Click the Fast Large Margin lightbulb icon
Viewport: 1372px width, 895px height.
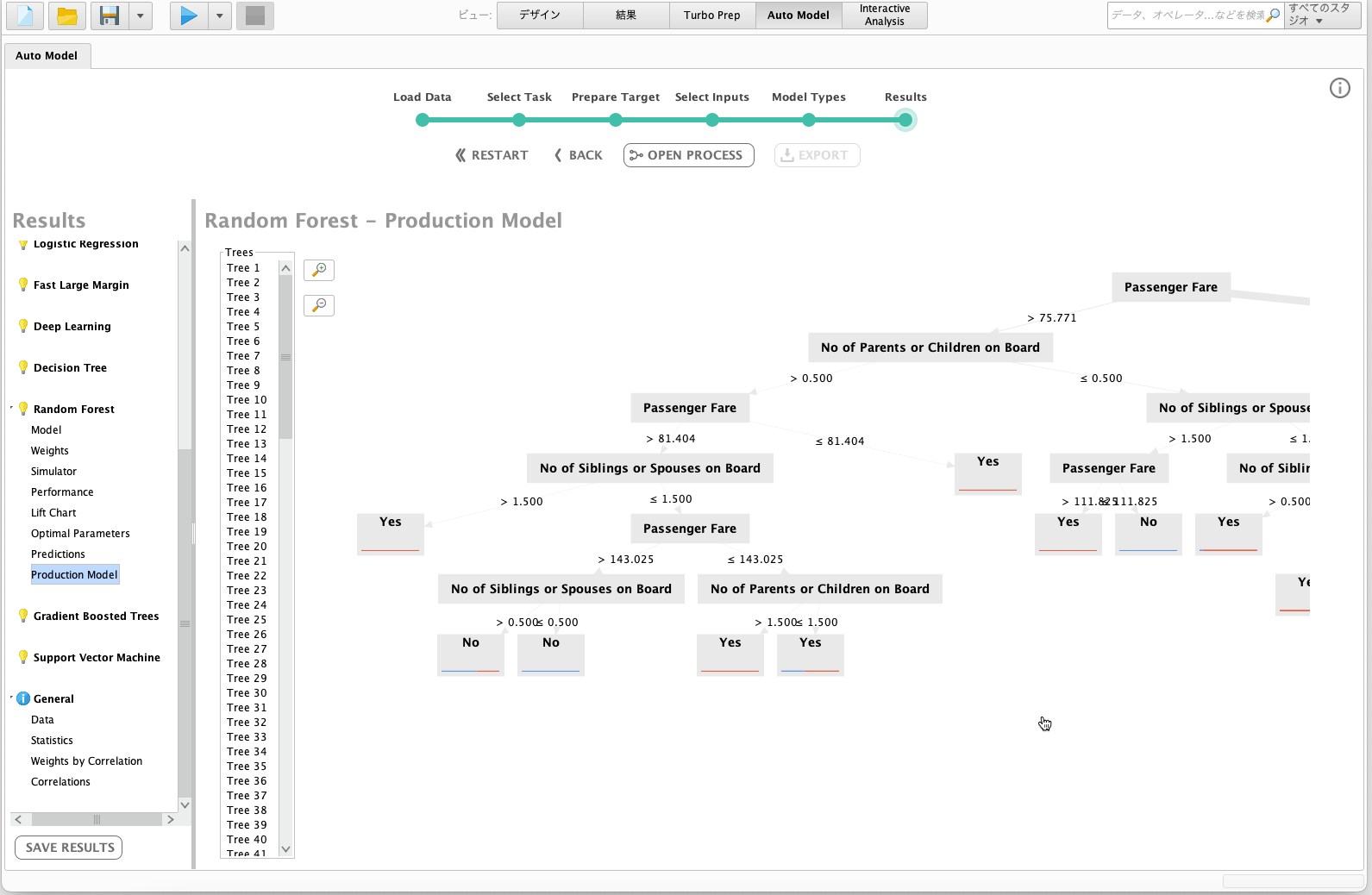point(23,285)
